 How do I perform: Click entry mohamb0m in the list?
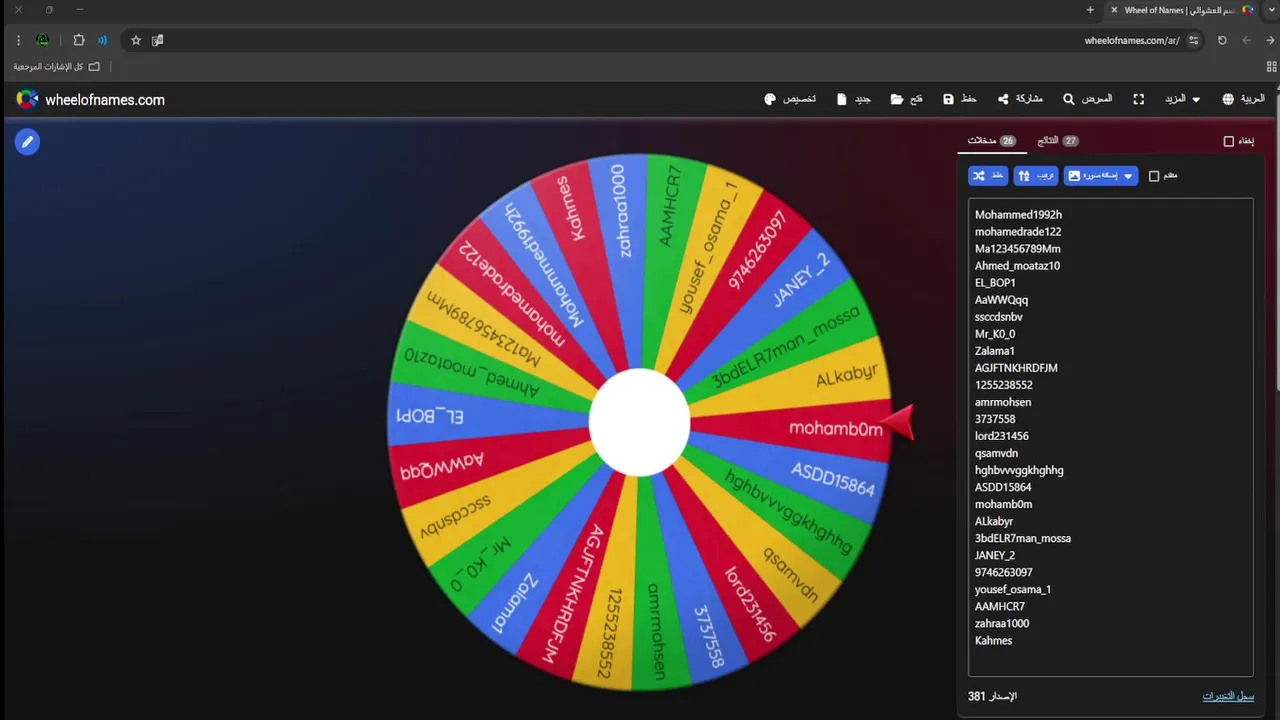(x=1003, y=504)
